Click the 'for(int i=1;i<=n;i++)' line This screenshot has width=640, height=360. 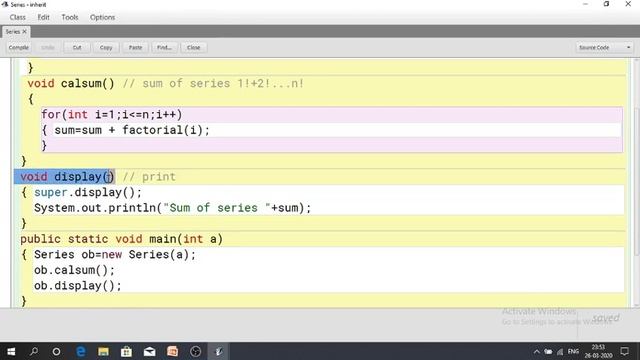point(111,114)
